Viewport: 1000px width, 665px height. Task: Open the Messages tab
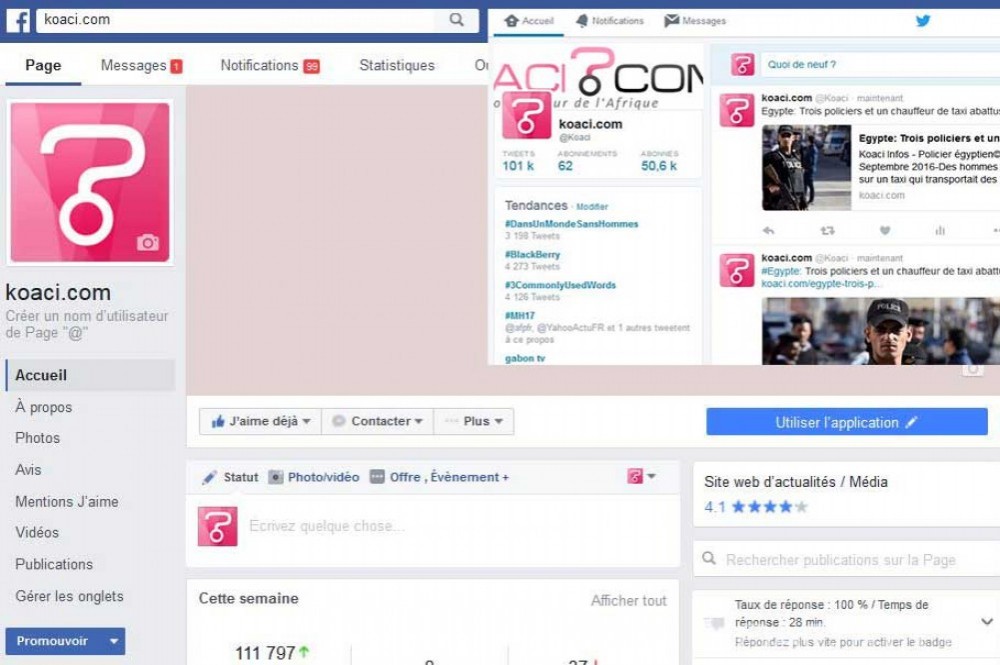tap(140, 66)
